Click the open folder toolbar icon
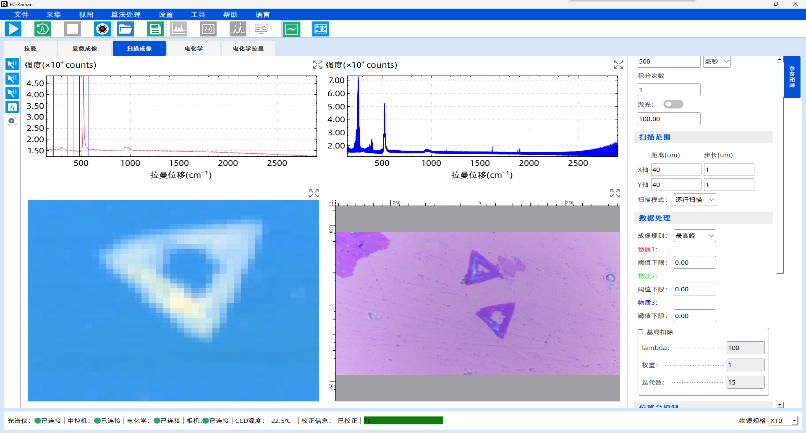806x433 pixels. point(126,29)
